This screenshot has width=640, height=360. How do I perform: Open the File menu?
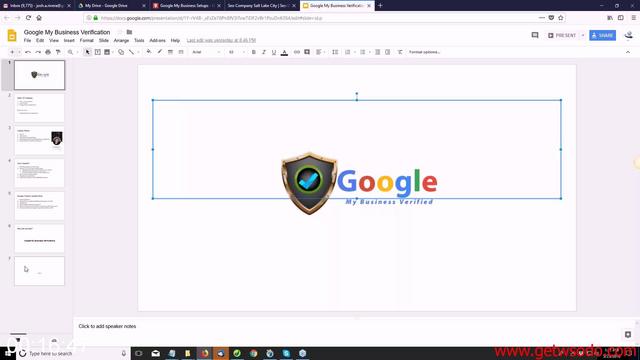click(x=27, y=40)
